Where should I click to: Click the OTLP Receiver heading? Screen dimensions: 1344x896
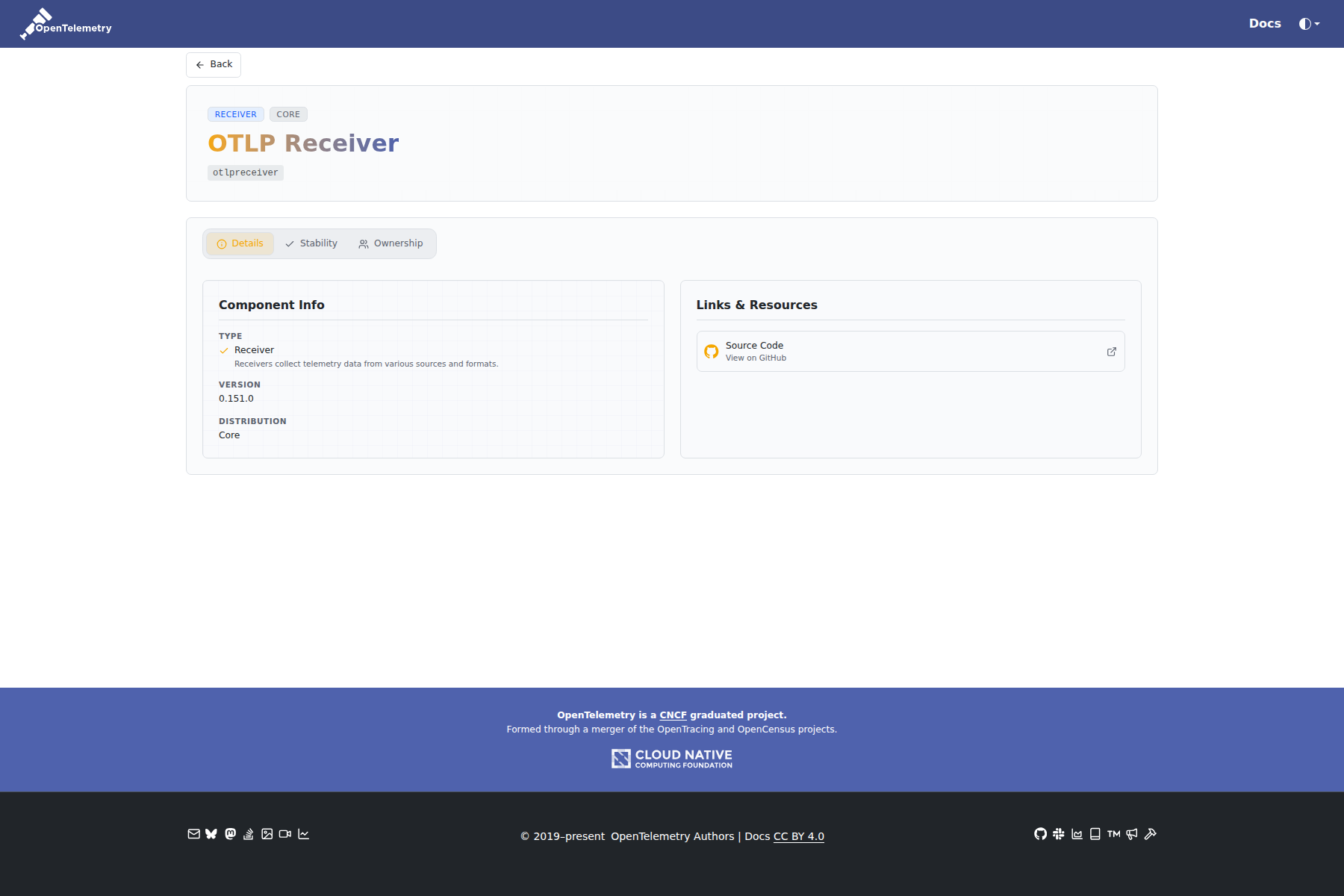(303, 143)
